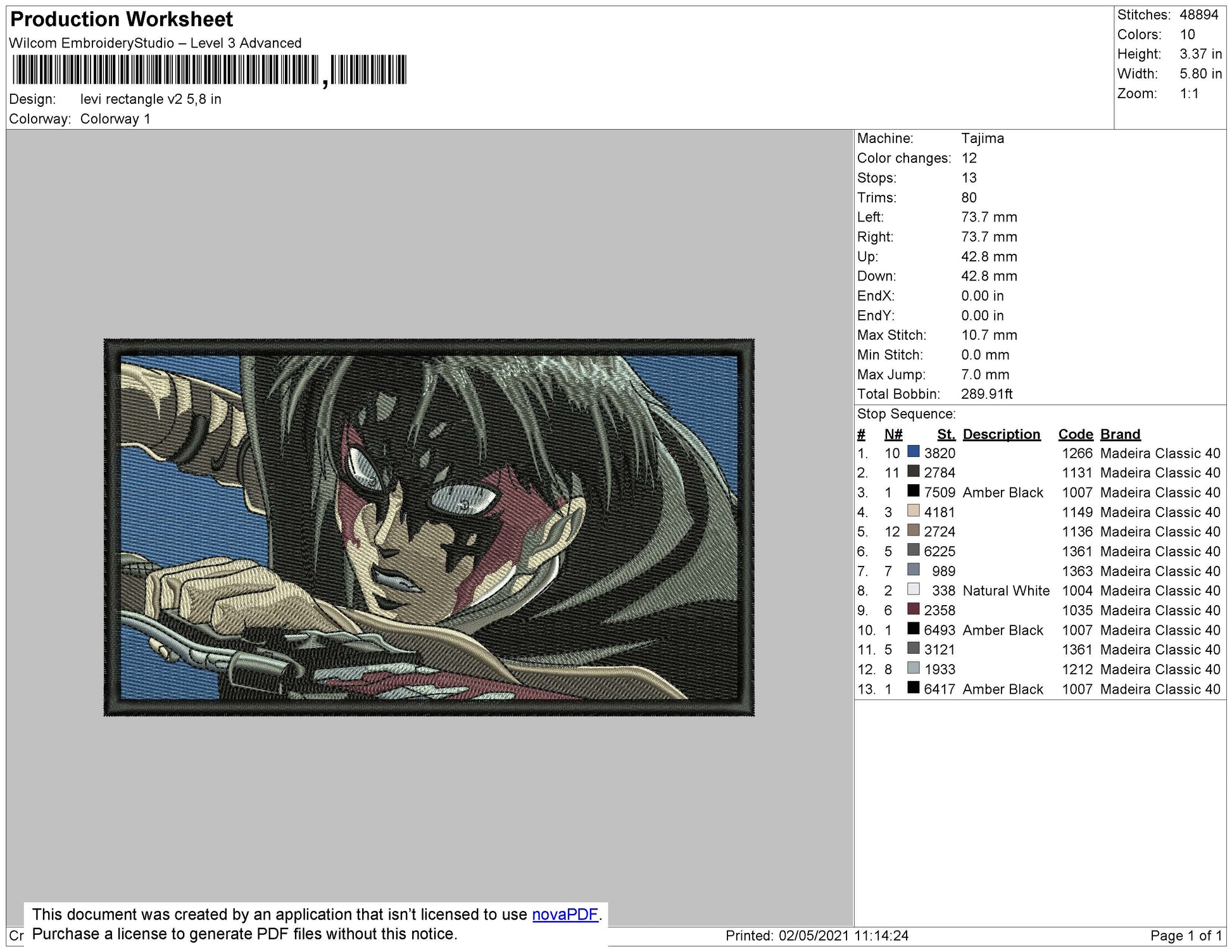Click the barcode in the header
The width and height of the screenshot is (1232, 952).
[208, 70]
